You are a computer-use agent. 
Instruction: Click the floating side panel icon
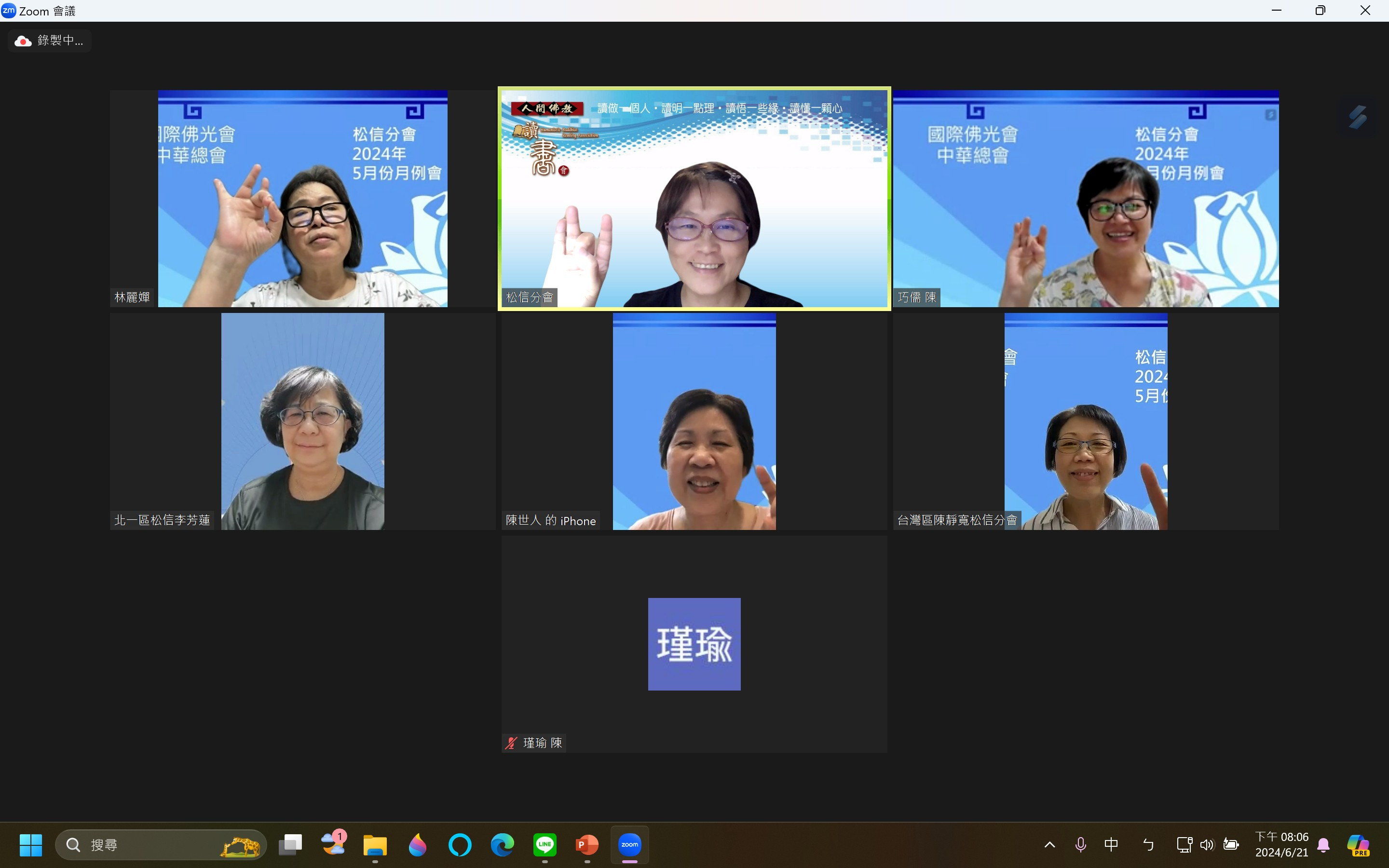[x=1358, y=117]
